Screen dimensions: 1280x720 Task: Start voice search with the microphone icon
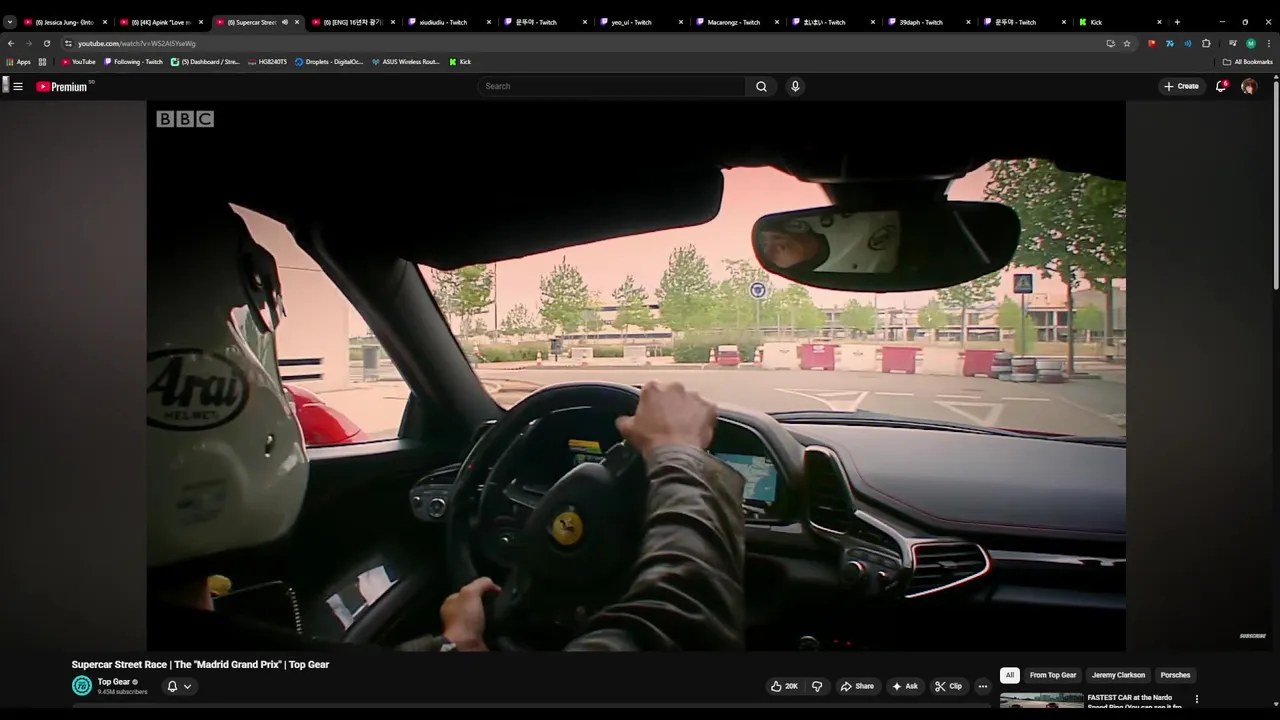pyautogui.click(x=795, y=86)
